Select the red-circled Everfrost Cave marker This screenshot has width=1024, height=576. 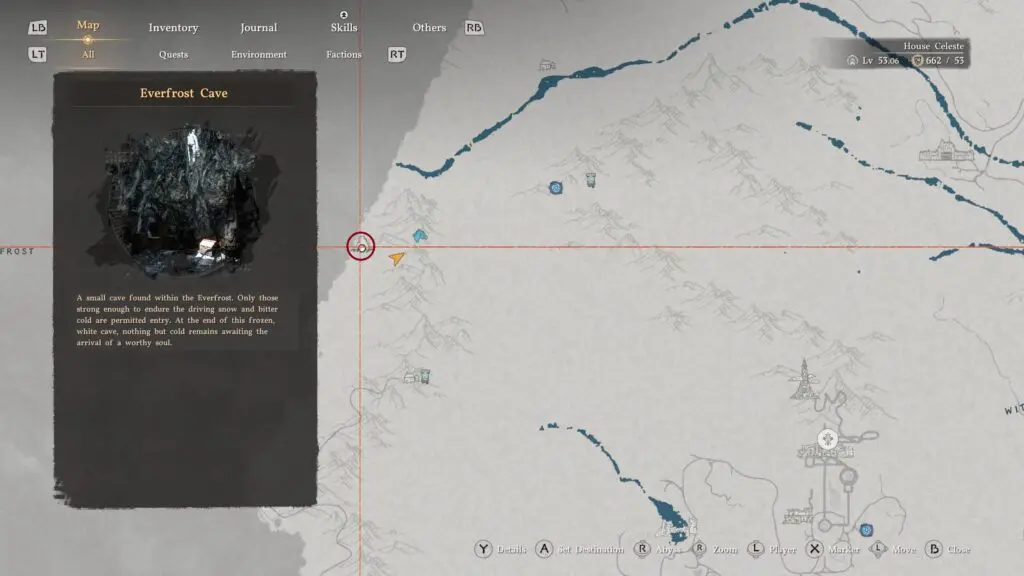(360, 246)
